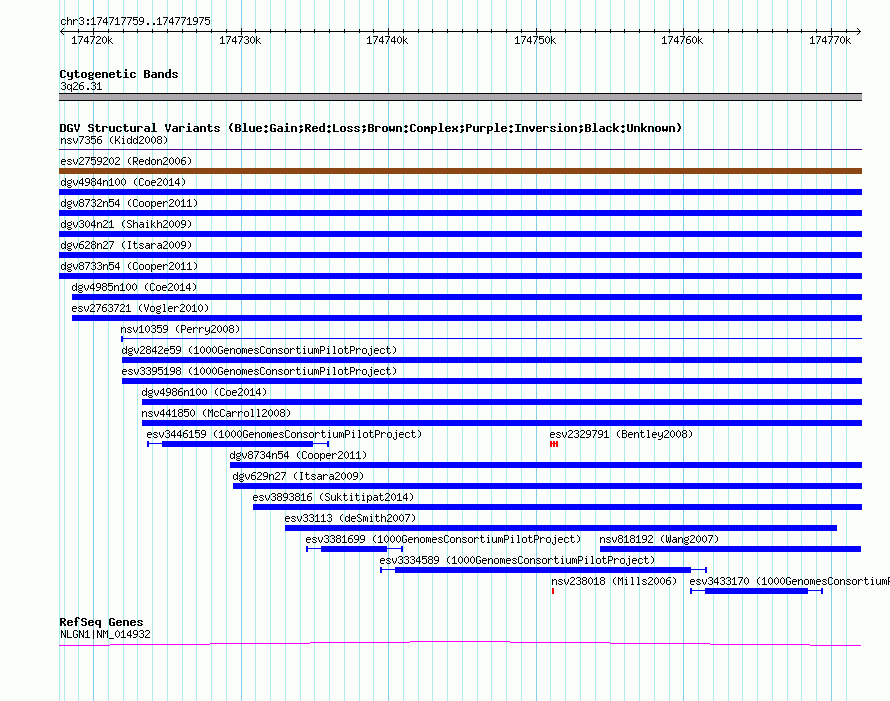Open the DGV Structural Variants track title
890x701 pixels.
click(x=370, y=128)
